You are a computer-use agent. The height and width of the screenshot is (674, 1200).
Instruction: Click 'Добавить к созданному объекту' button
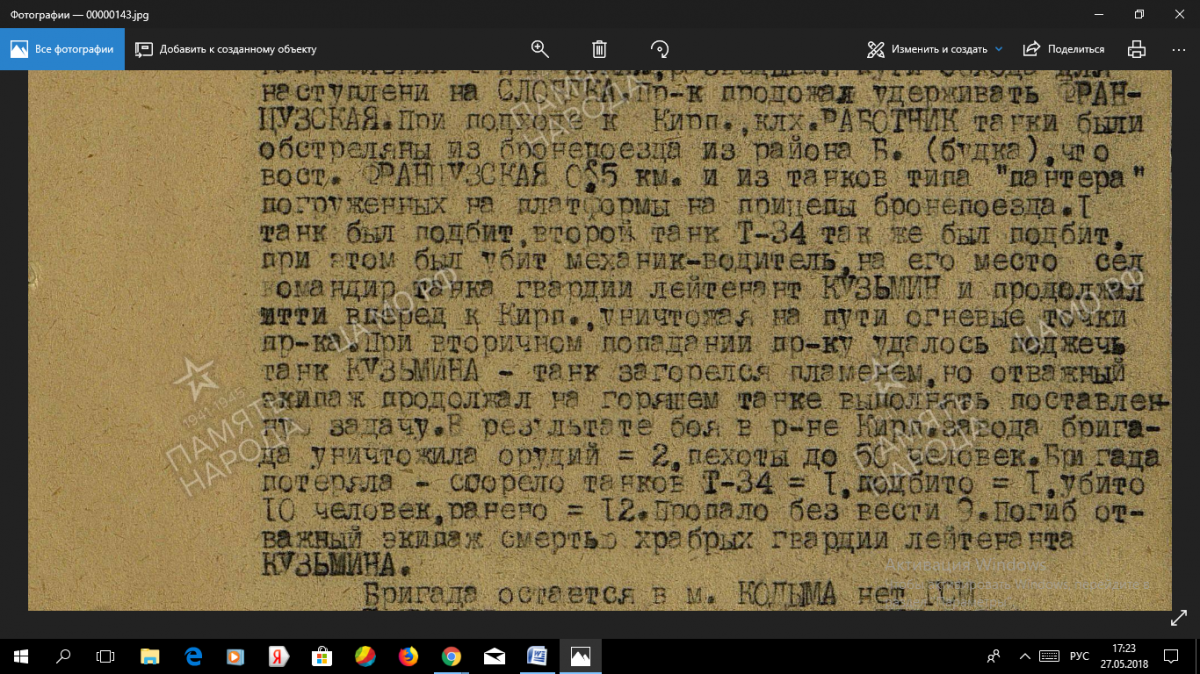pyautogui.click(x=226, y=49)
